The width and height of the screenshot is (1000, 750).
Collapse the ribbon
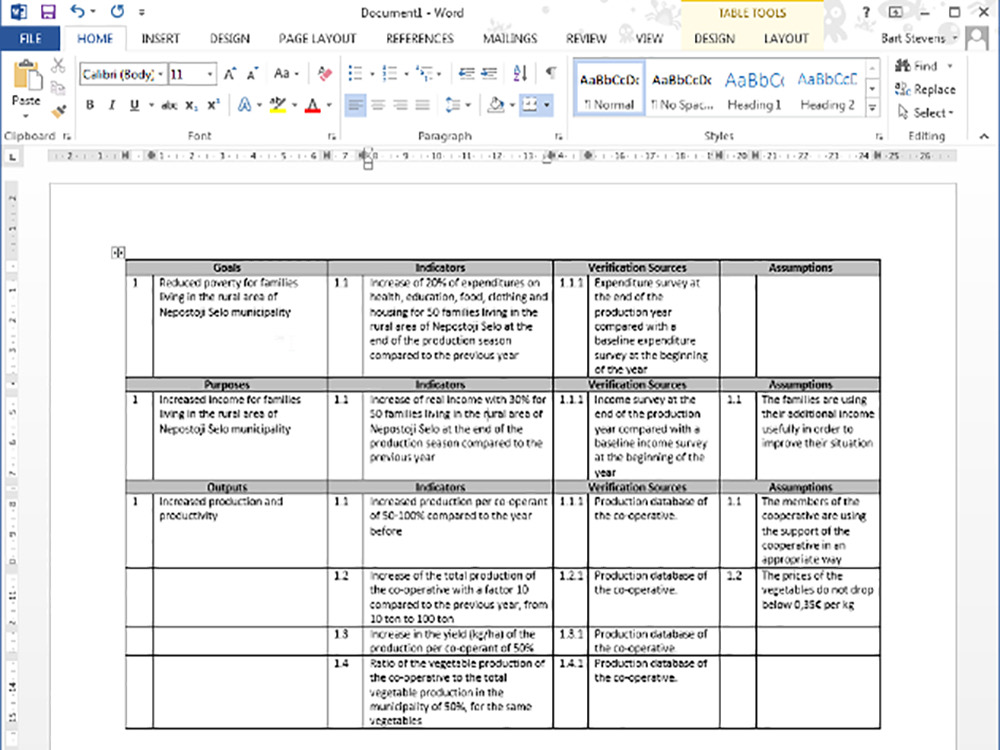[x=984, y=136]
